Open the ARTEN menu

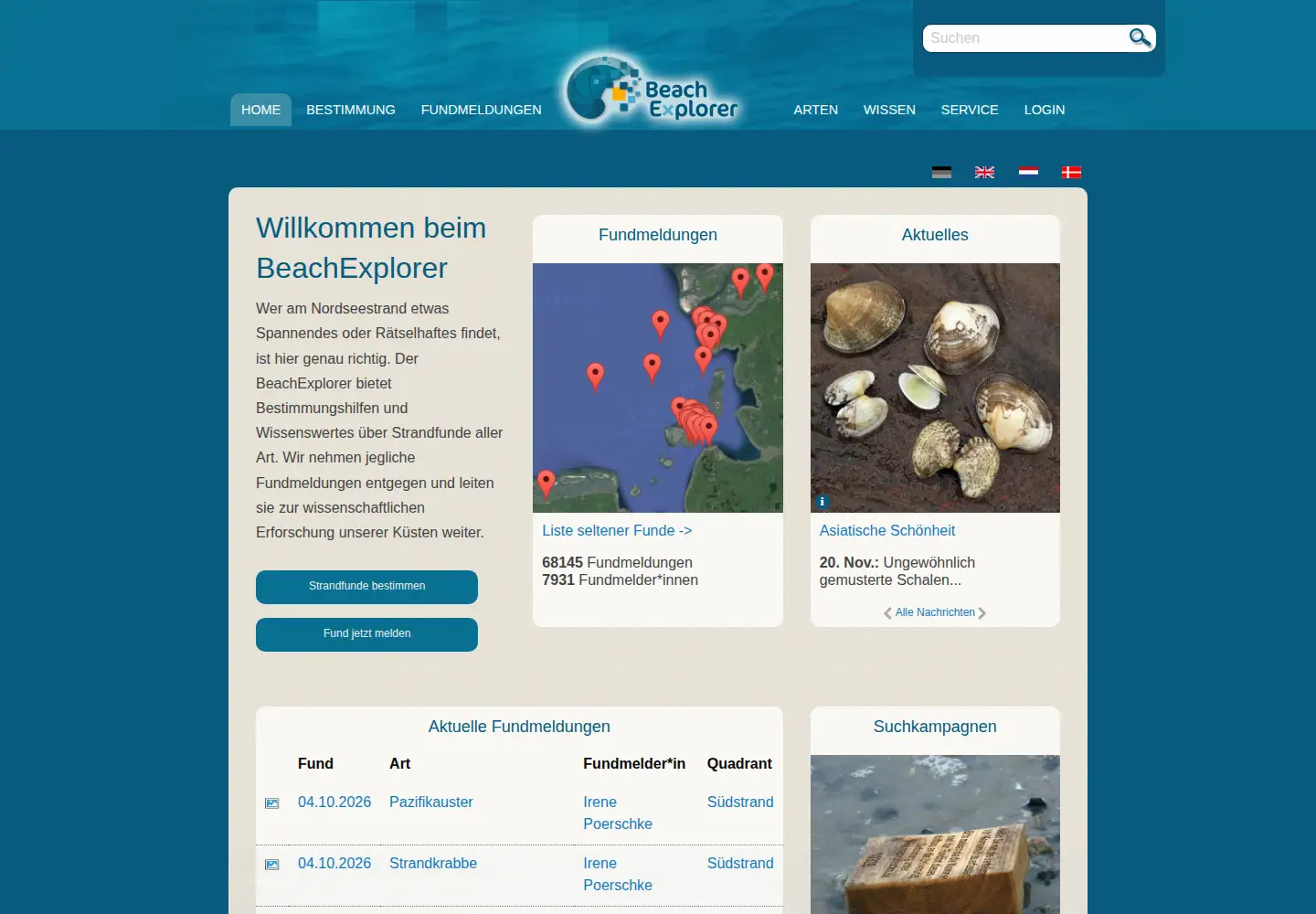(x=815, y=110)
